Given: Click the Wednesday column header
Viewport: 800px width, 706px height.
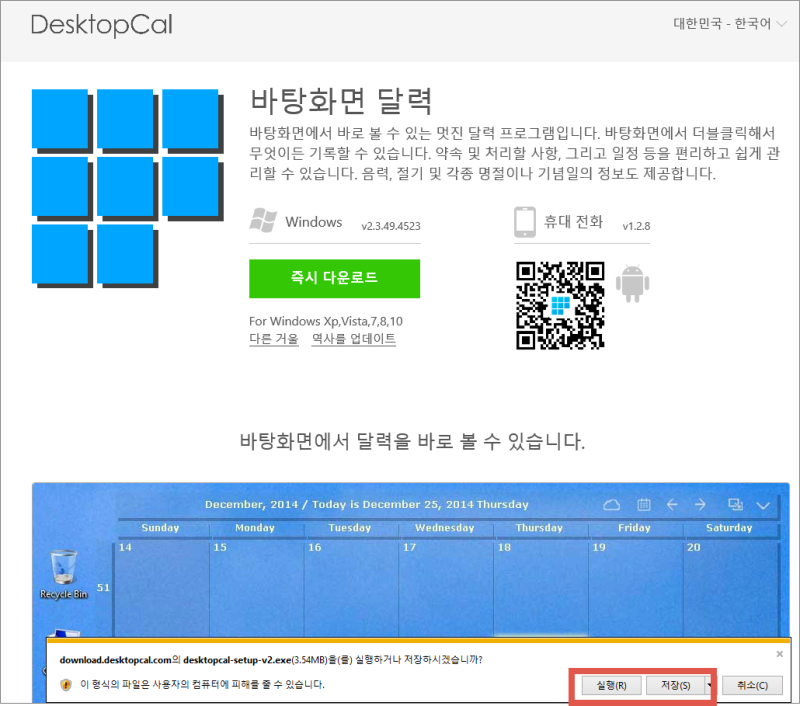Looking at the screenshot, I should coord(444,528).
